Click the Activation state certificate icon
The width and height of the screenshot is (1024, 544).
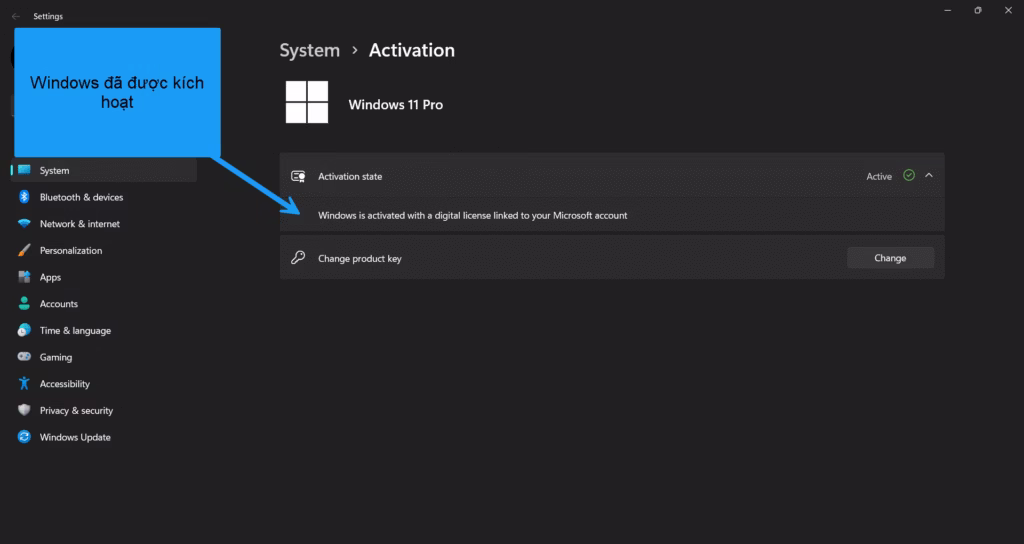point(298,176)
